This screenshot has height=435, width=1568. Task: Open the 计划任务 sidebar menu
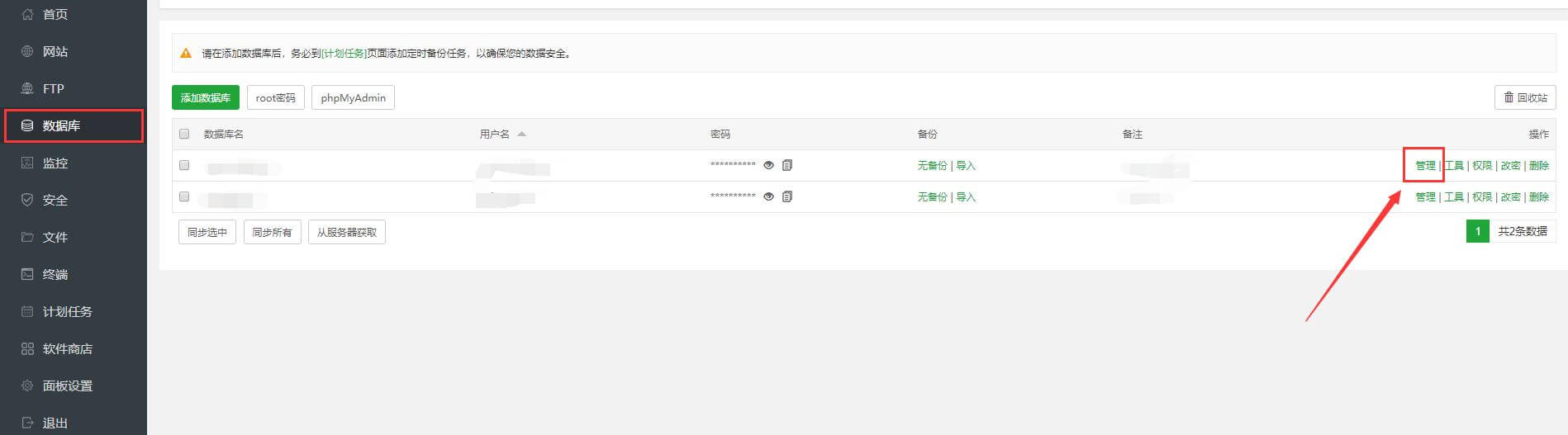coord(67,311)
